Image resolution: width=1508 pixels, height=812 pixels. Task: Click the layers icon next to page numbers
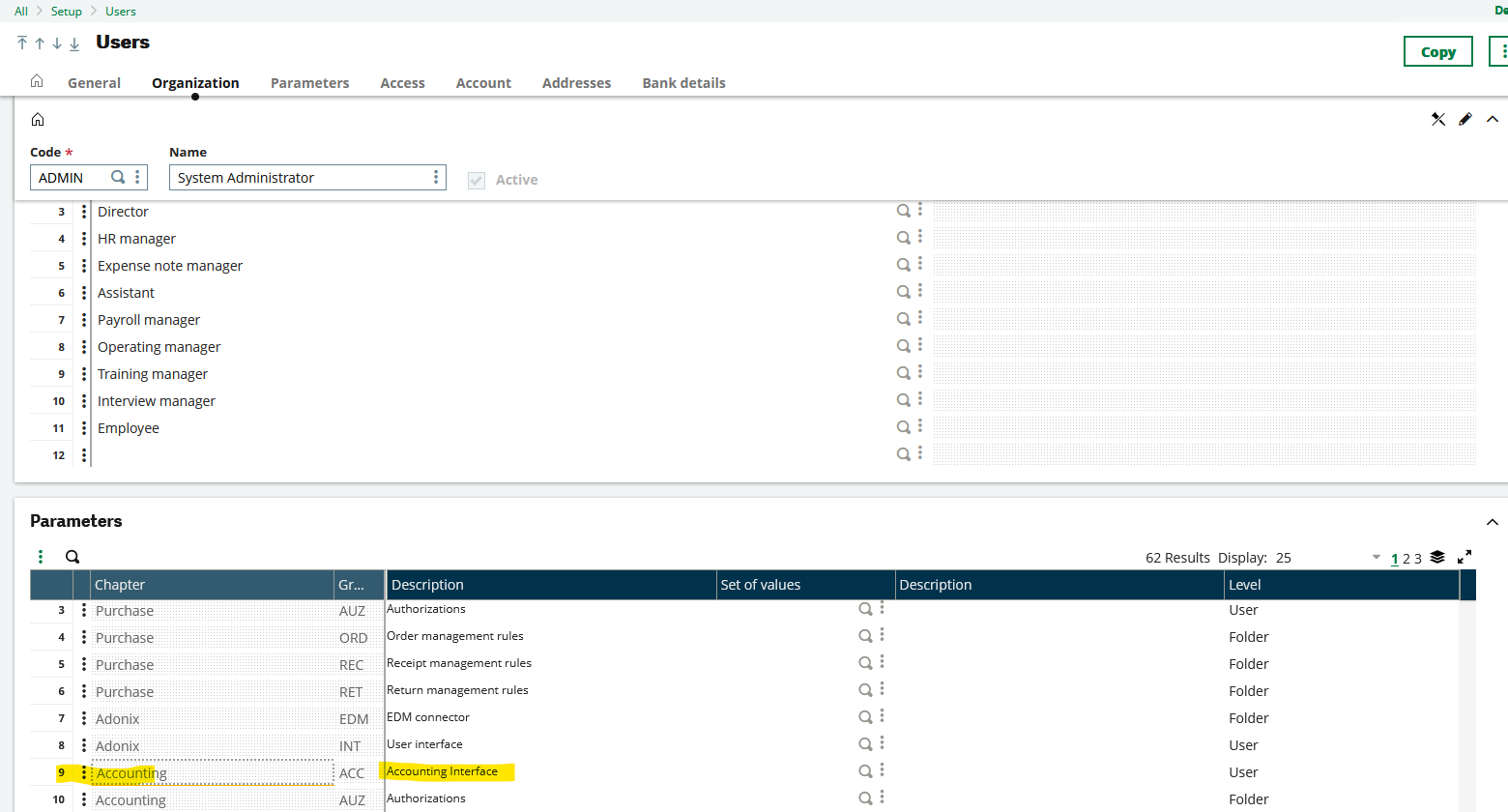point(1436,558)
